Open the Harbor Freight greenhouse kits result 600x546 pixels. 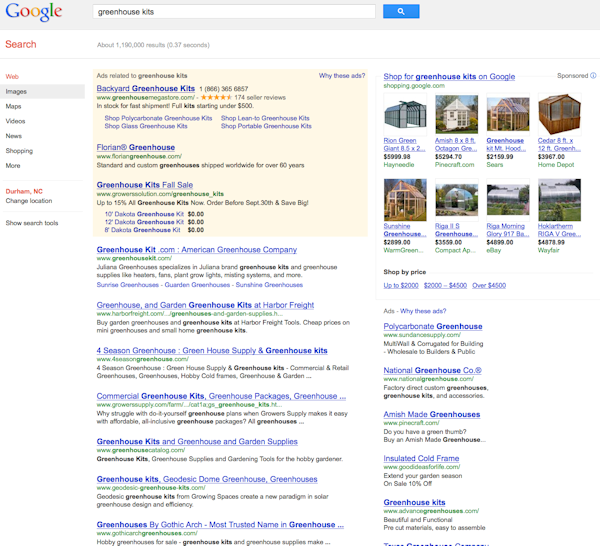pyautogui.click(x=205, y=305)
